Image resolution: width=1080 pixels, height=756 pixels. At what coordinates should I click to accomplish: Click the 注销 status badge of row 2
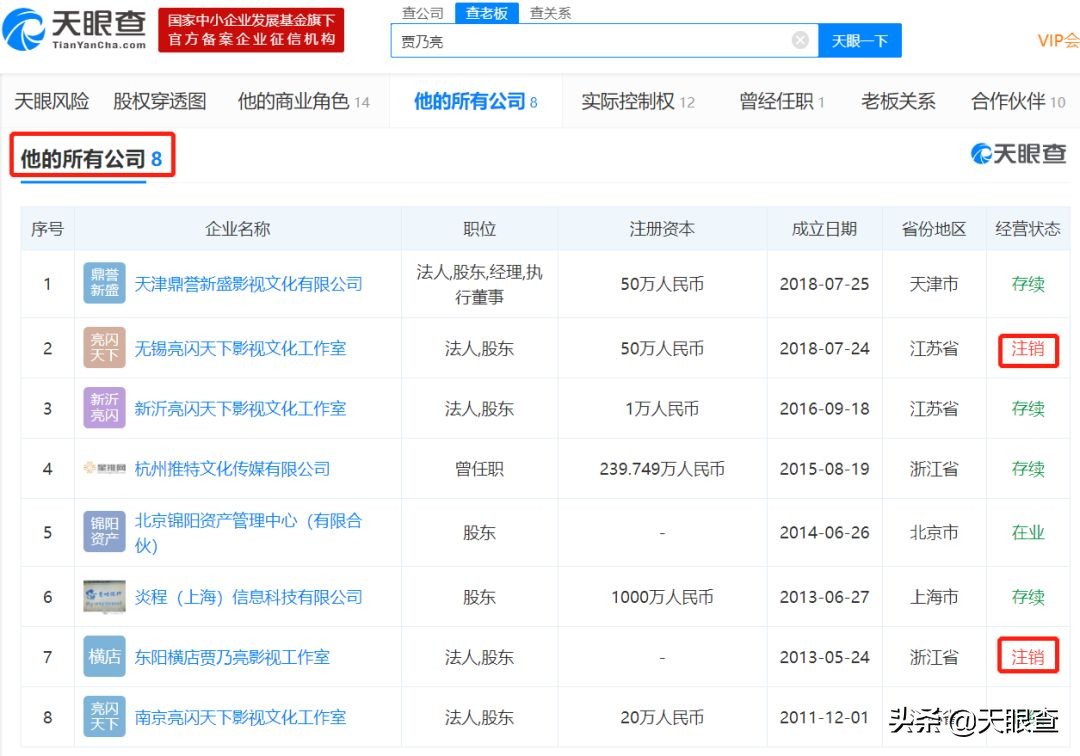(1028, 348)
